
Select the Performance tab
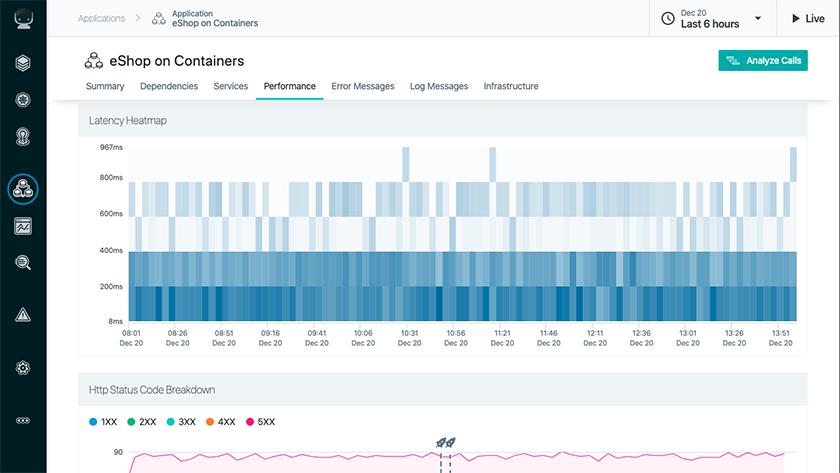coord(290,86)
